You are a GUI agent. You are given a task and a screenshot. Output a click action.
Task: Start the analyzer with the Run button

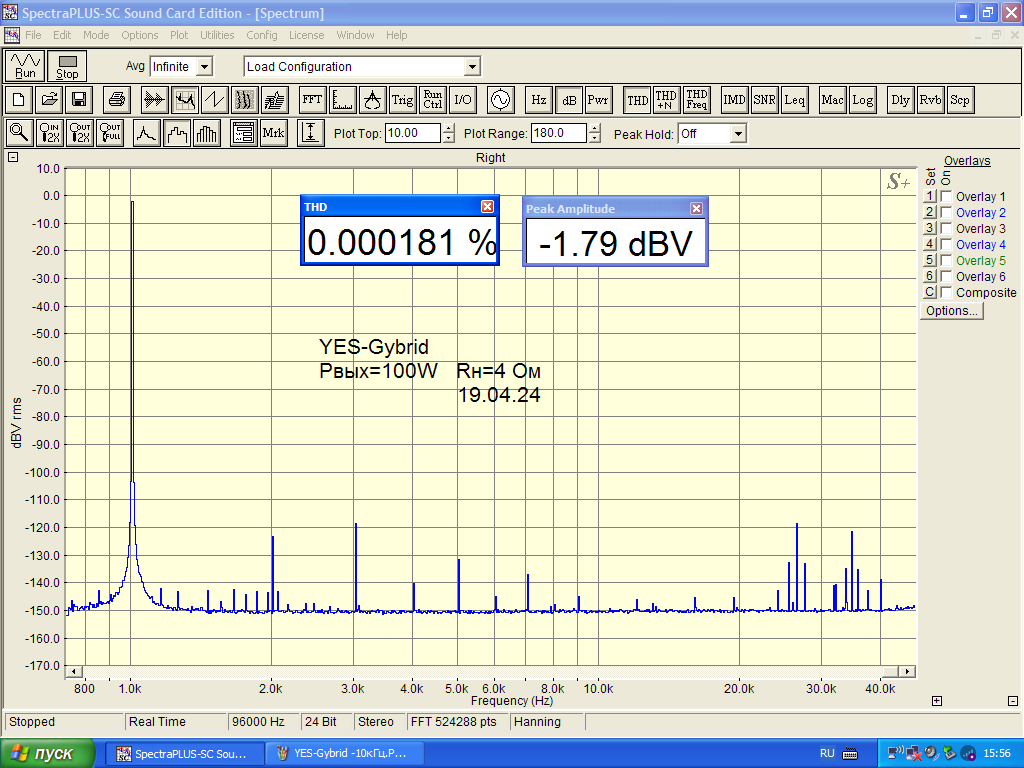25,67
